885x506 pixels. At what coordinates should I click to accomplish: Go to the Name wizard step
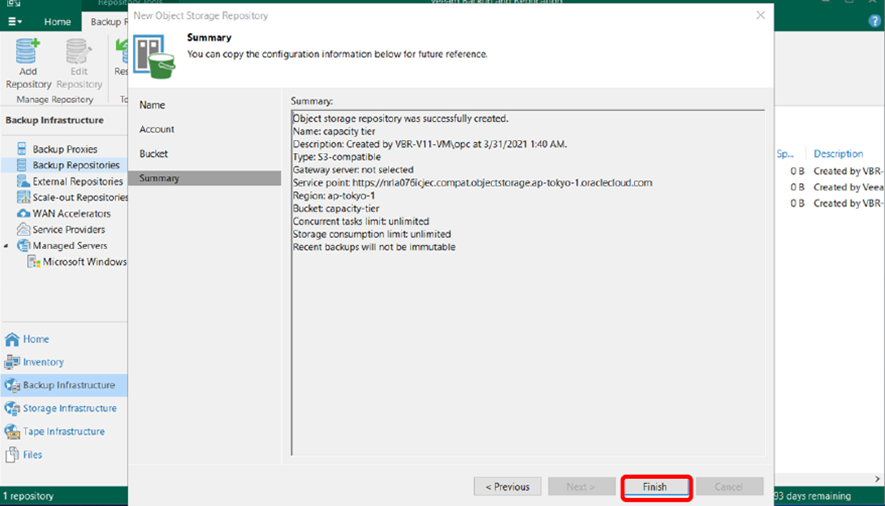[152, 105]
